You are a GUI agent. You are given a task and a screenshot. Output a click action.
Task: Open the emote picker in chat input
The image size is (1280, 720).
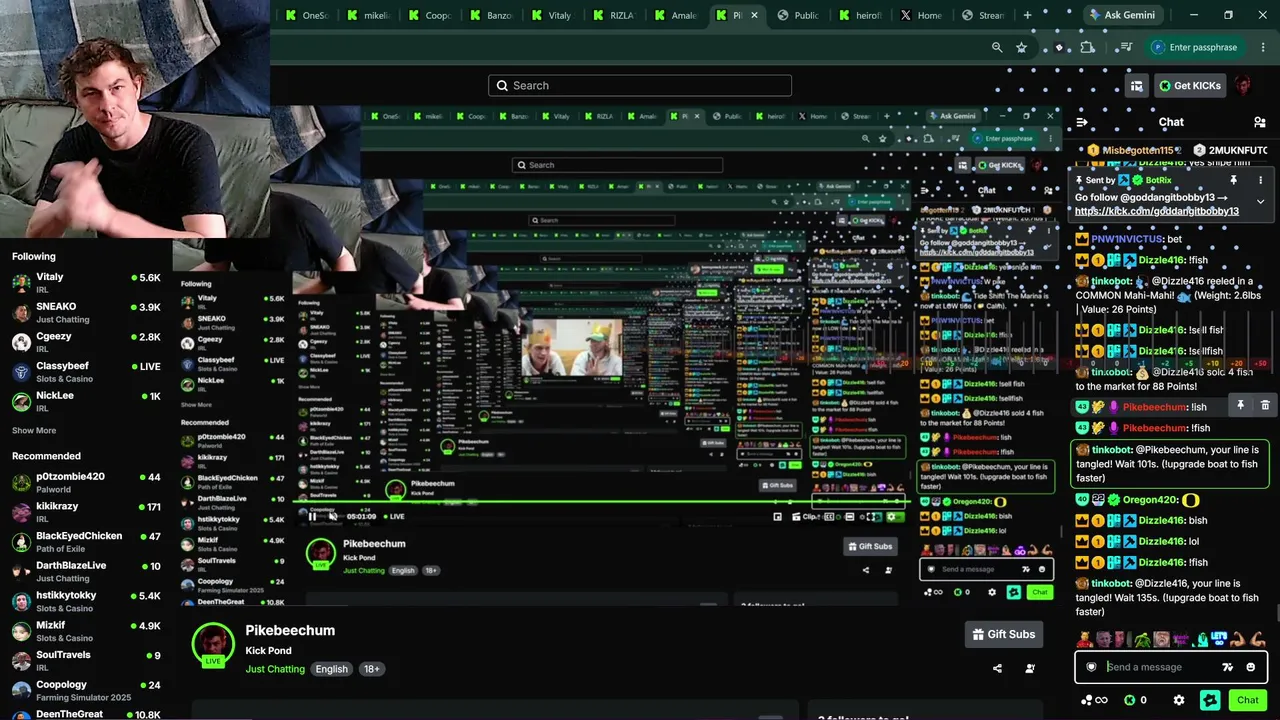pyautogui.click(x=1251, y=667)
